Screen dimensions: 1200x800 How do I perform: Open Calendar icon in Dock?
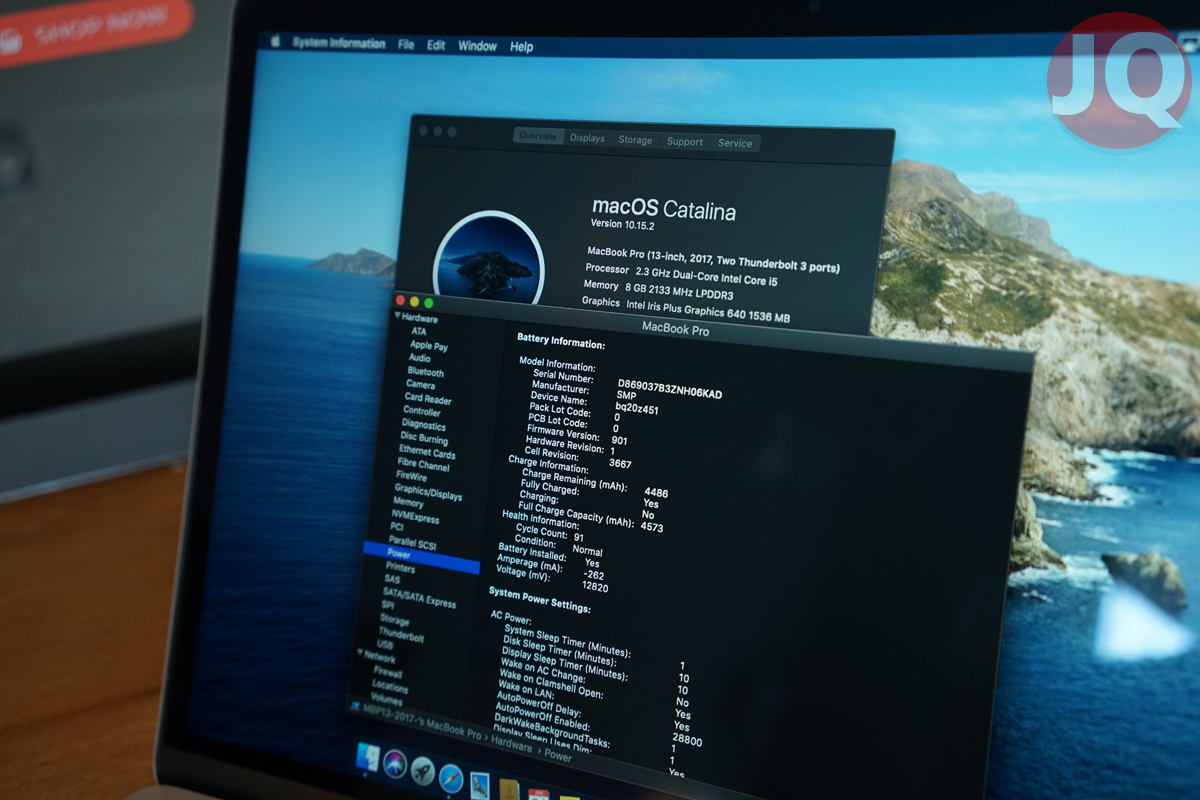[539, 794]
